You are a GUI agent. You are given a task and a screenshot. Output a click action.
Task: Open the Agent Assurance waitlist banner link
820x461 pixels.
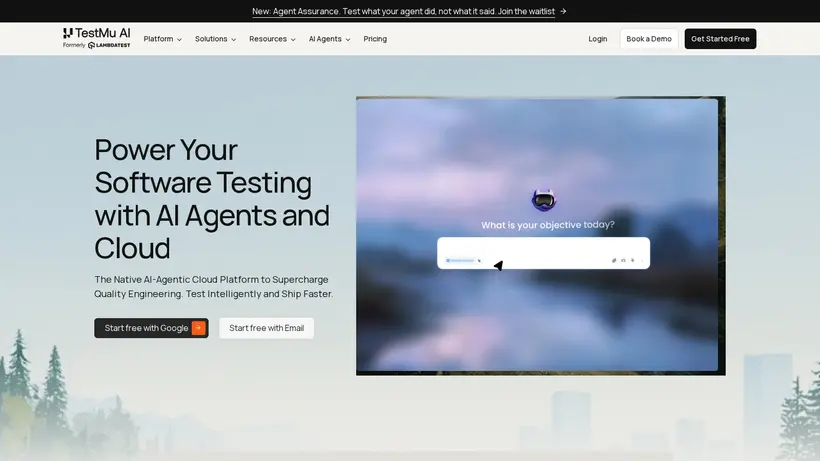pos(403,11)
